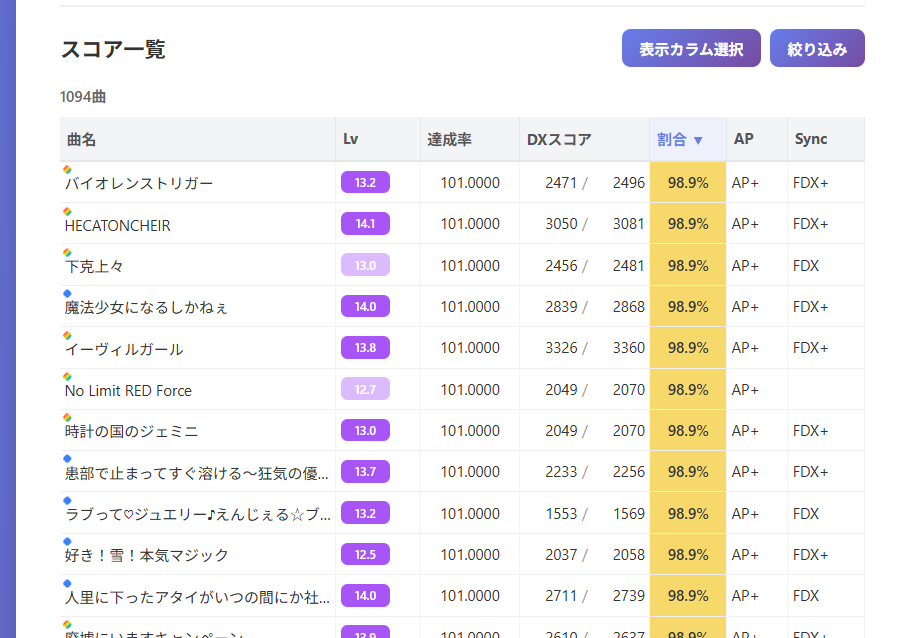Click 101.0000 achievement for 魔法少女になるしかねぇ
This screenshot has width=903, height=638.
pyautogui.click(x=470, y=306)
